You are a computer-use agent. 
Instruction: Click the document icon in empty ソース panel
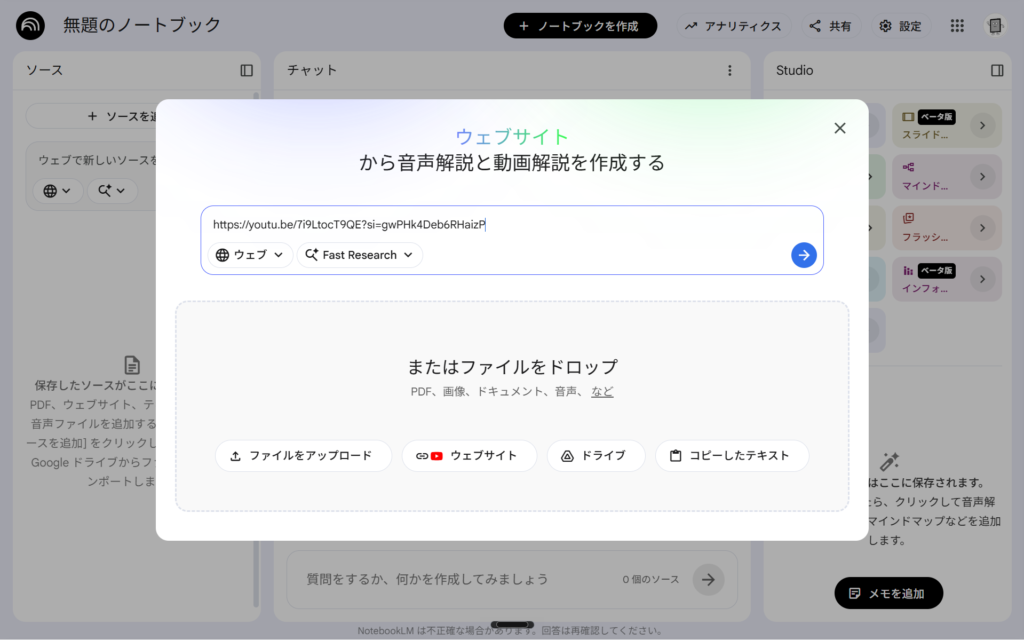(132, 365)
